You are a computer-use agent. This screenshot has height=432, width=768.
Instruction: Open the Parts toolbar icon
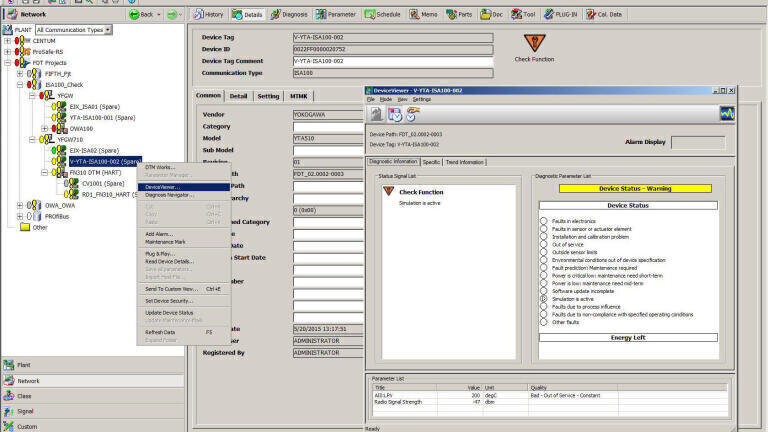tap(451, 14)
